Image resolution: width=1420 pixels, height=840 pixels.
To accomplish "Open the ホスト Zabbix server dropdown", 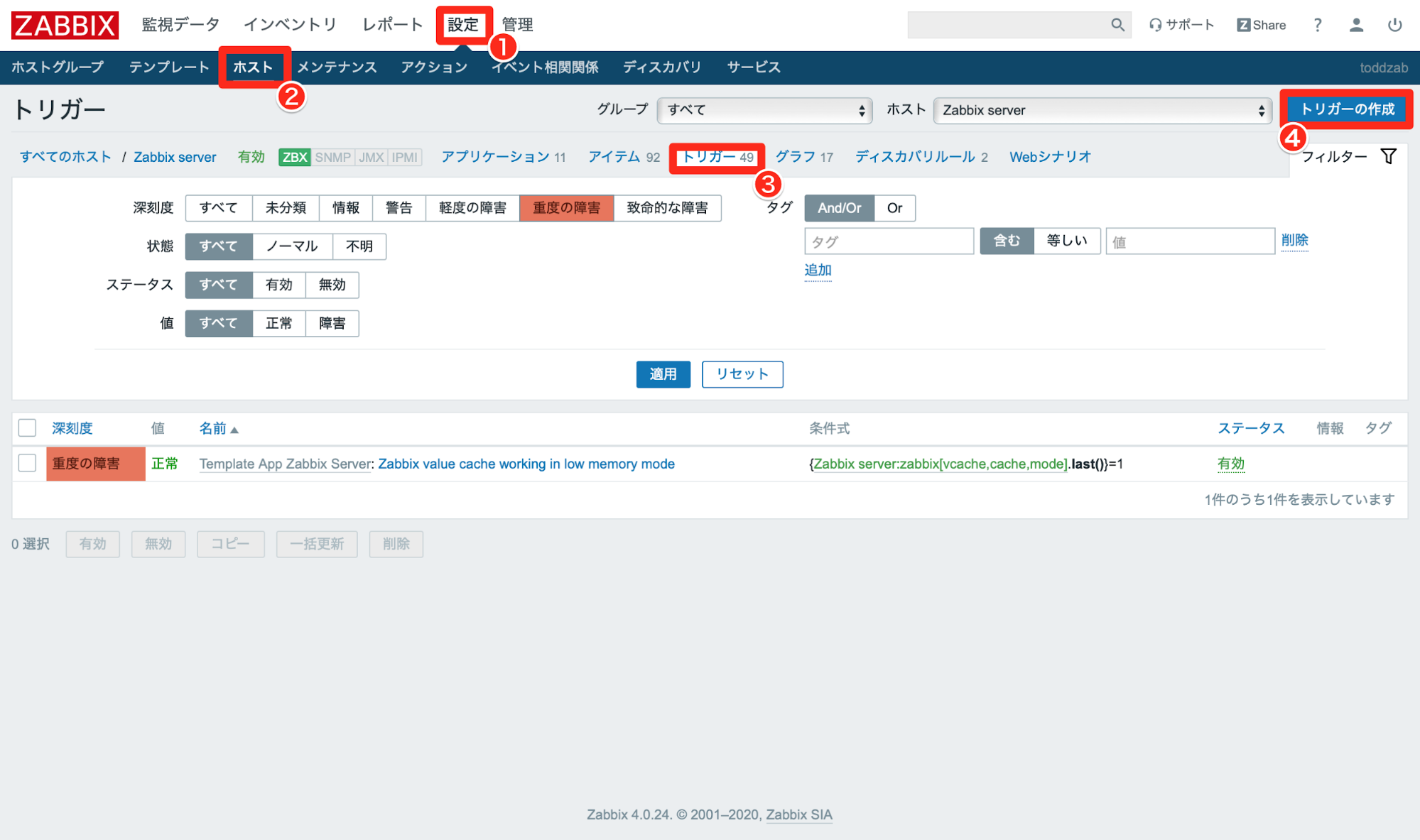I will (x=1102, y=110).
